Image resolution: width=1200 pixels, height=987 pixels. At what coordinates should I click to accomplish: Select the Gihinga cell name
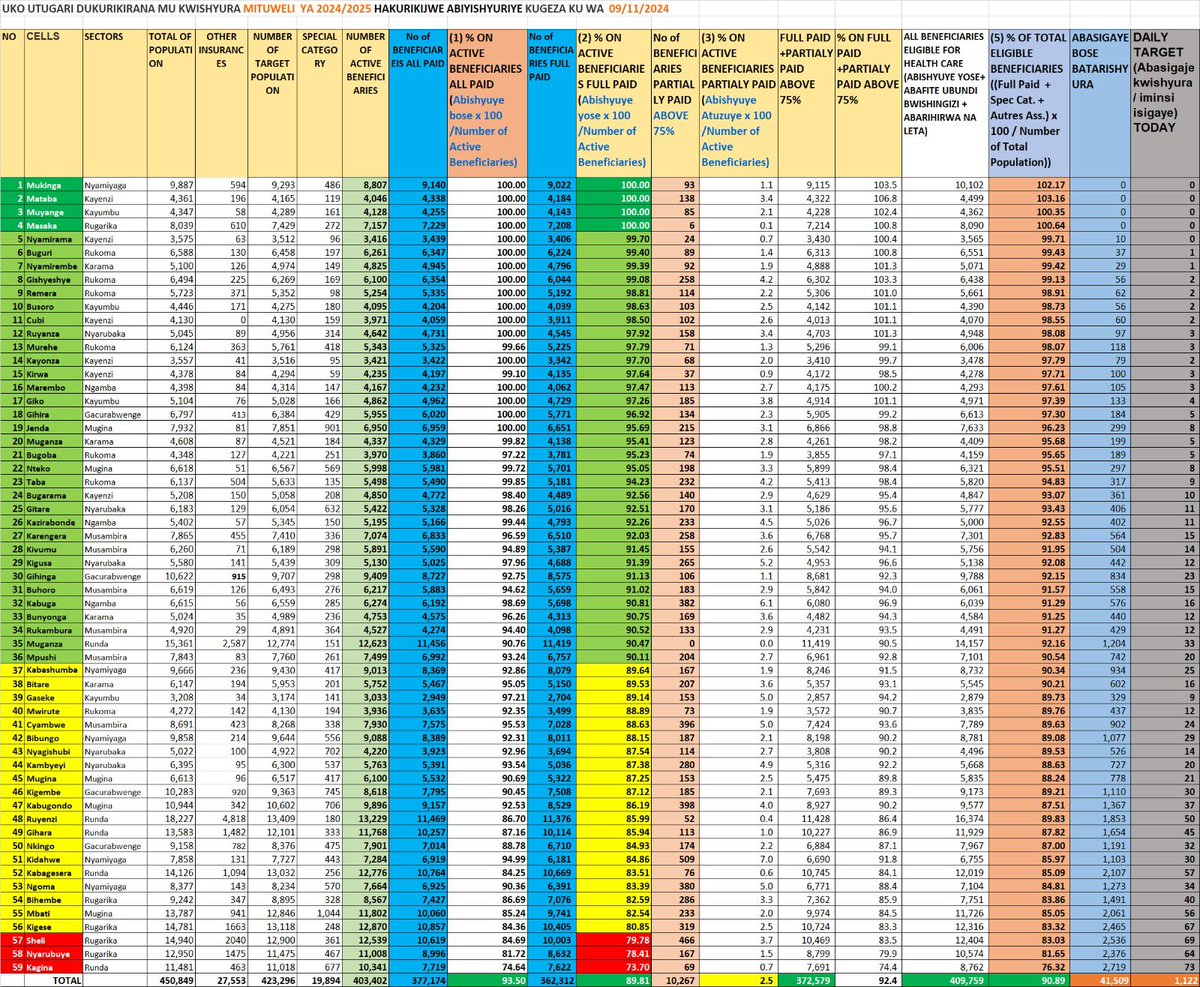43,577
